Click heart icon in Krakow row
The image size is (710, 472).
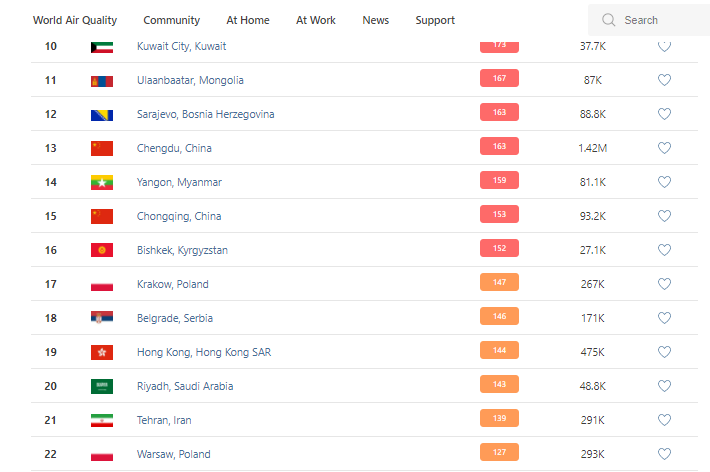[664, 284]
